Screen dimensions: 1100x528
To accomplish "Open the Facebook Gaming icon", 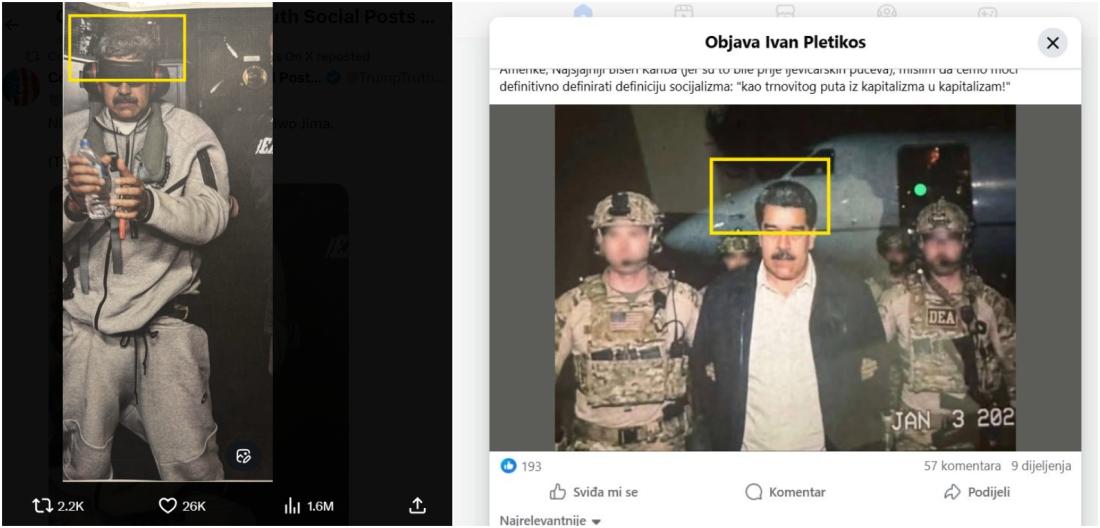I will coord(987,11).
